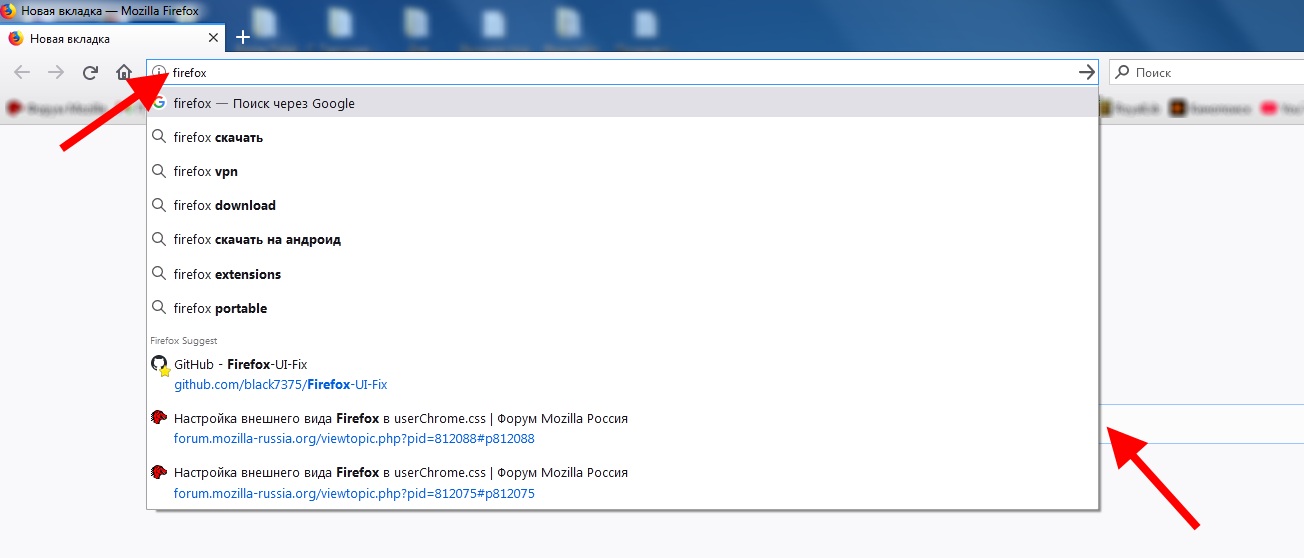Screen dimensions: 1304x558
Task: Open forum link ending pid=812075#p812075
Action: pos(354,493)
